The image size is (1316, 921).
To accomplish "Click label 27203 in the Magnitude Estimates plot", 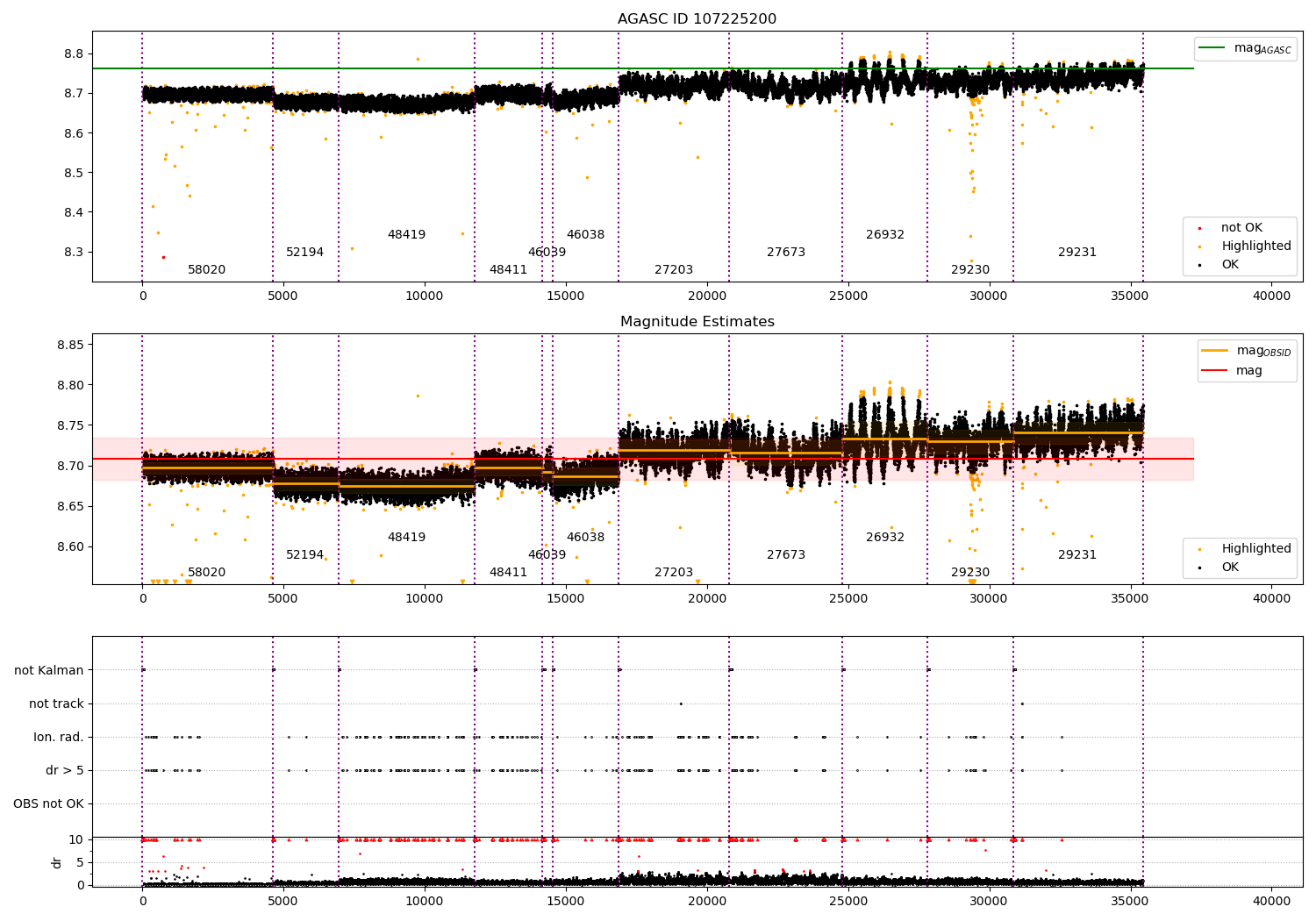I will coord(674,573).
